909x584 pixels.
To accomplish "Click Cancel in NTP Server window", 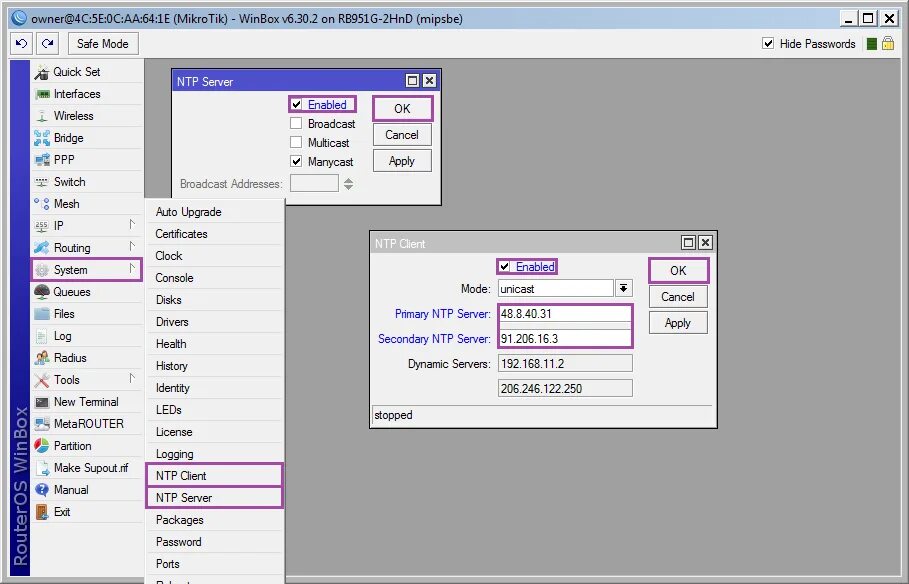I will (x=402, y=135).
